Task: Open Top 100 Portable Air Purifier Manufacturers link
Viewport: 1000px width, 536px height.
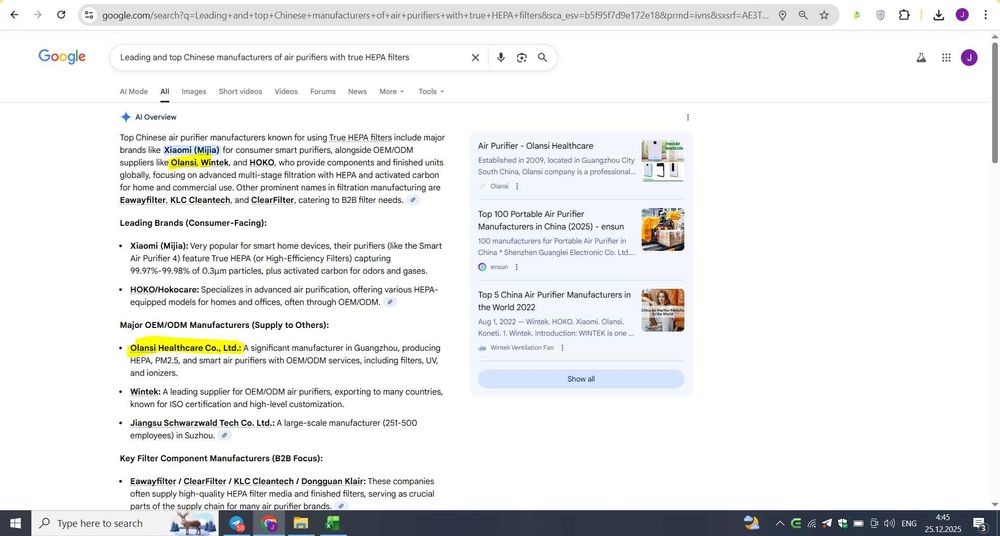Action: click(x=551, y=220)
